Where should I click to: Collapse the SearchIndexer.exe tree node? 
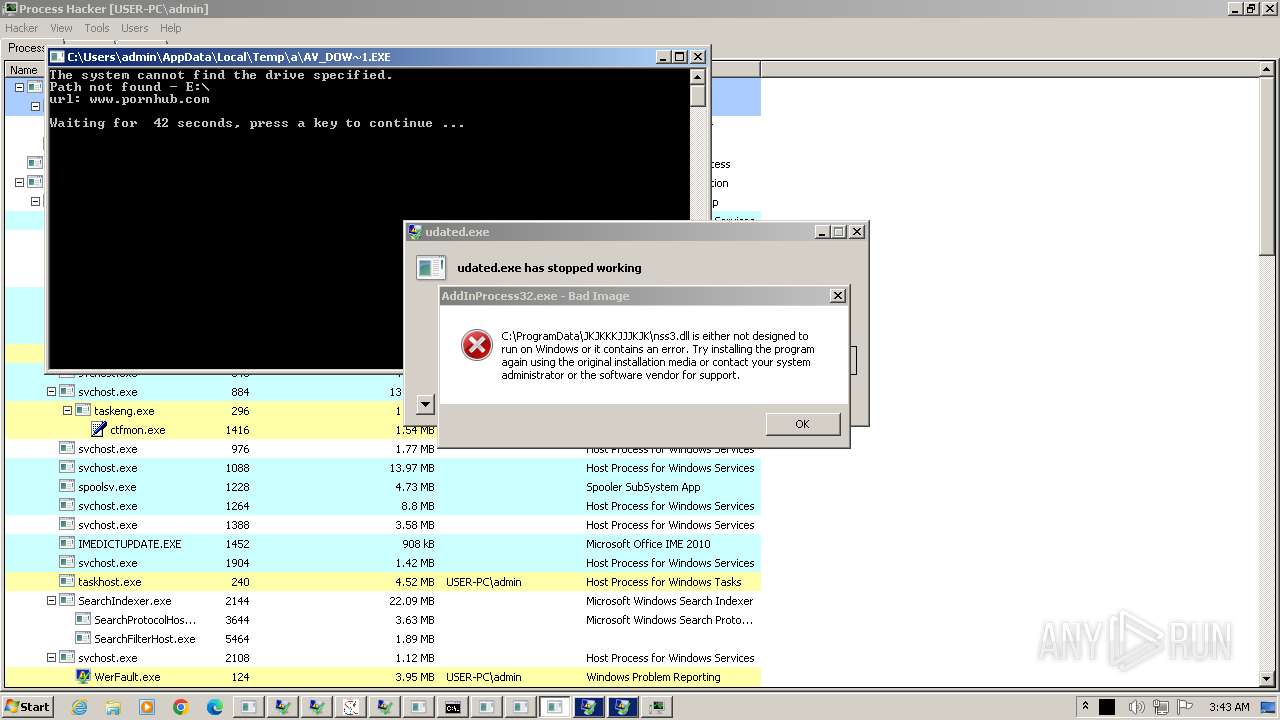[51, 601]
